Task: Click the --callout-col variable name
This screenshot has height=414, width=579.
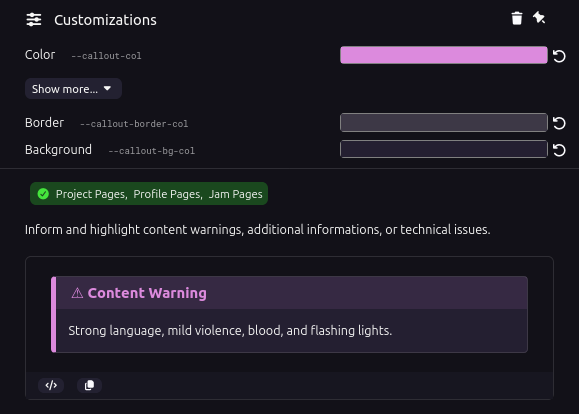Action: [106, 56]
